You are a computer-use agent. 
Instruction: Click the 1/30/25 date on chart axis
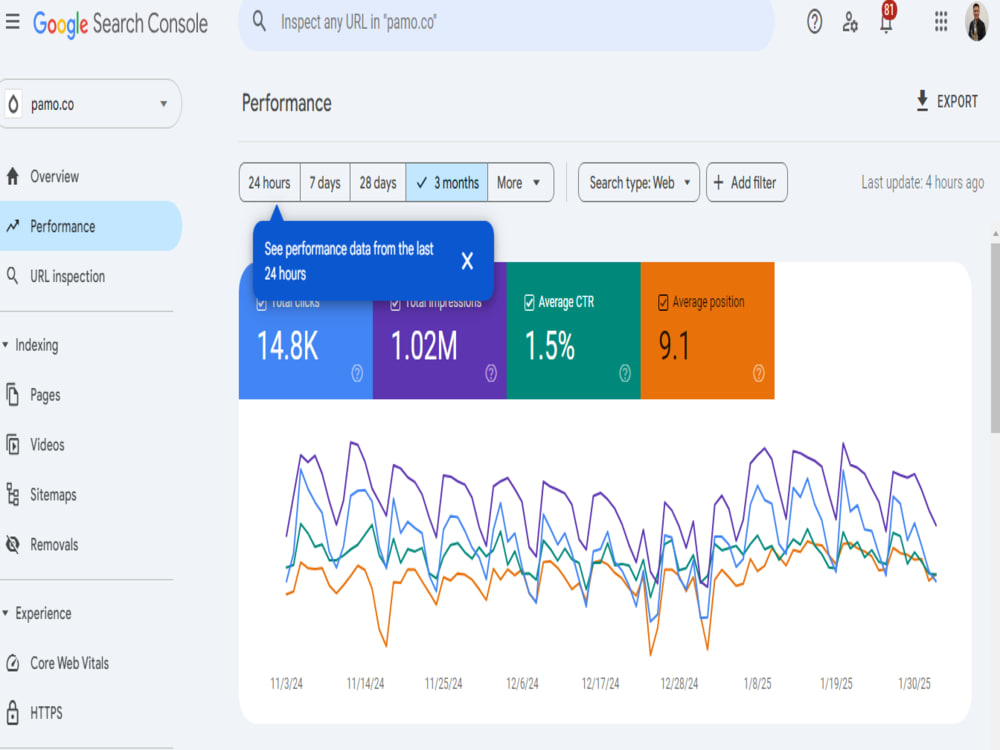pyautogui.click(x=914, y=684)
